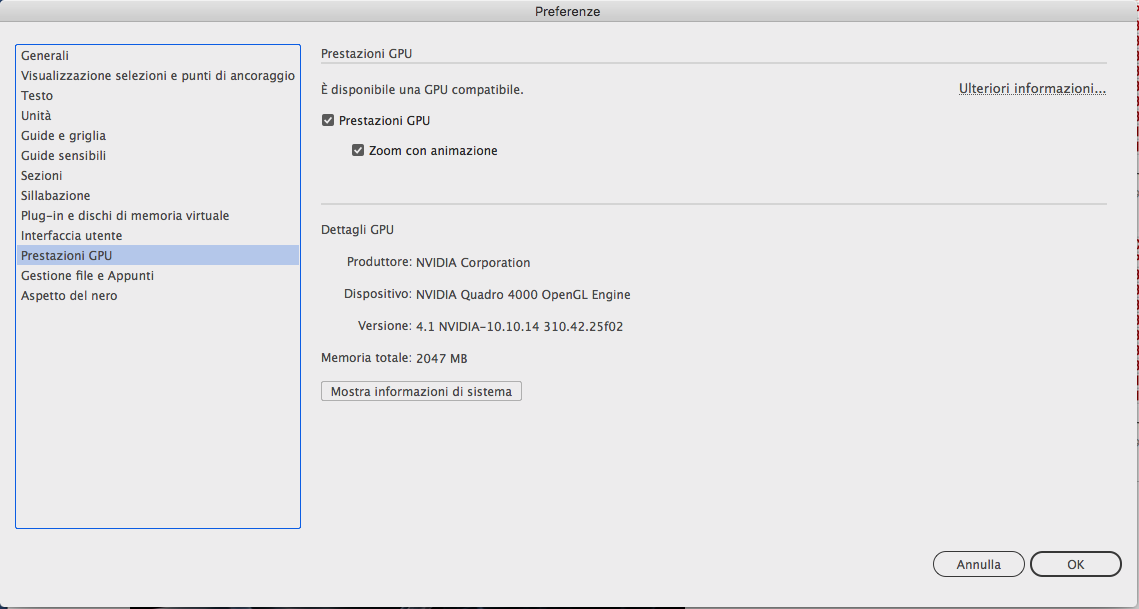Open the Generali preferences section
The height and width of the screenshot is (609, 1139).
45,56
